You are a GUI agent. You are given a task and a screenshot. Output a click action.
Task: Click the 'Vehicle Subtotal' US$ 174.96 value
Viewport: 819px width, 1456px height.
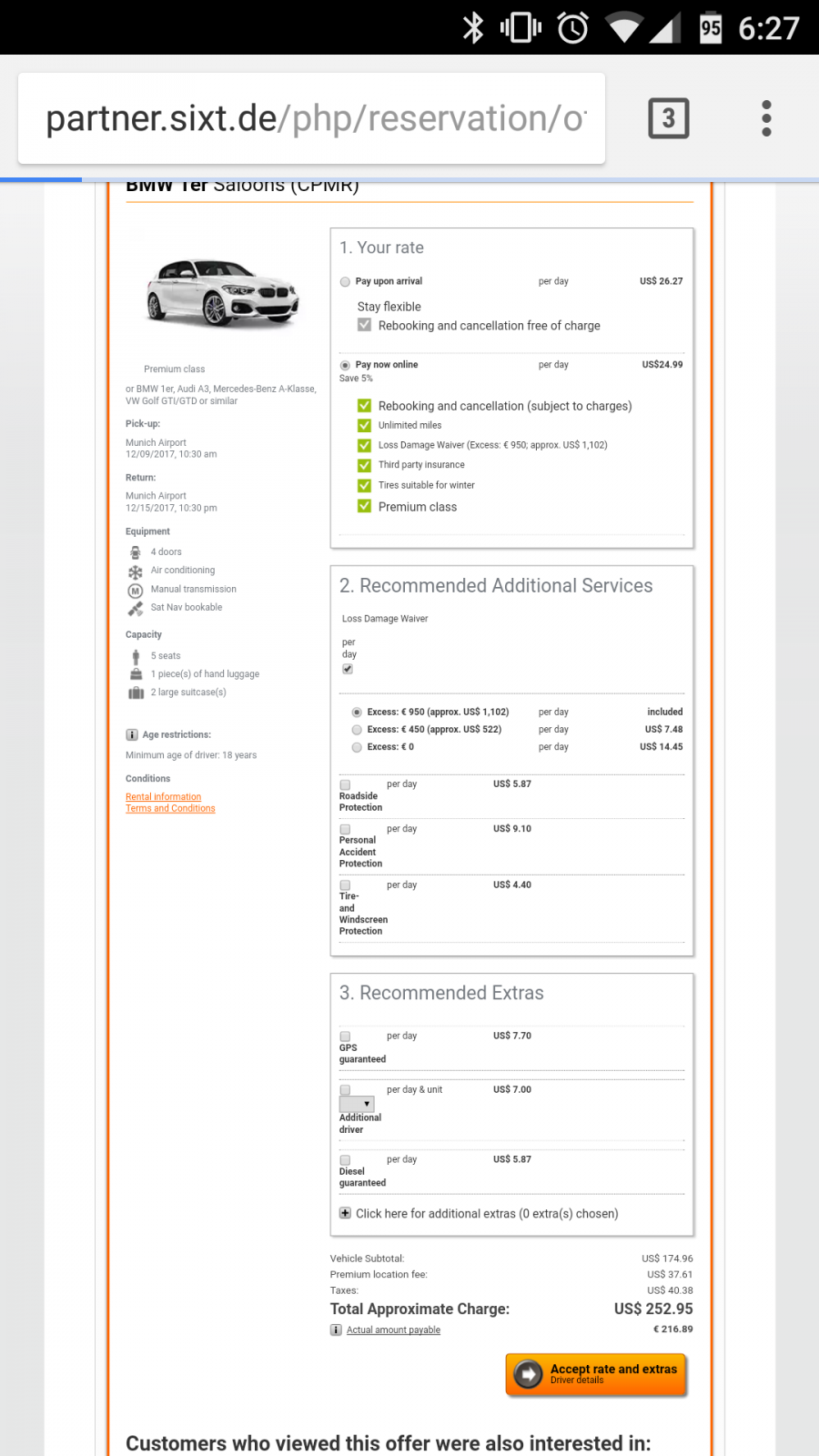tap(667, 1259)
